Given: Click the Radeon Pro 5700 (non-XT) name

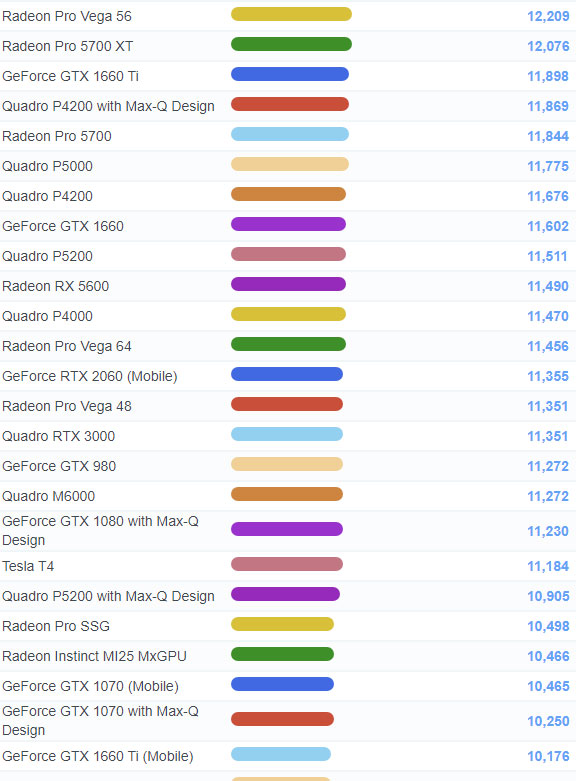Looking at the screenshot, I should [57, 136].
